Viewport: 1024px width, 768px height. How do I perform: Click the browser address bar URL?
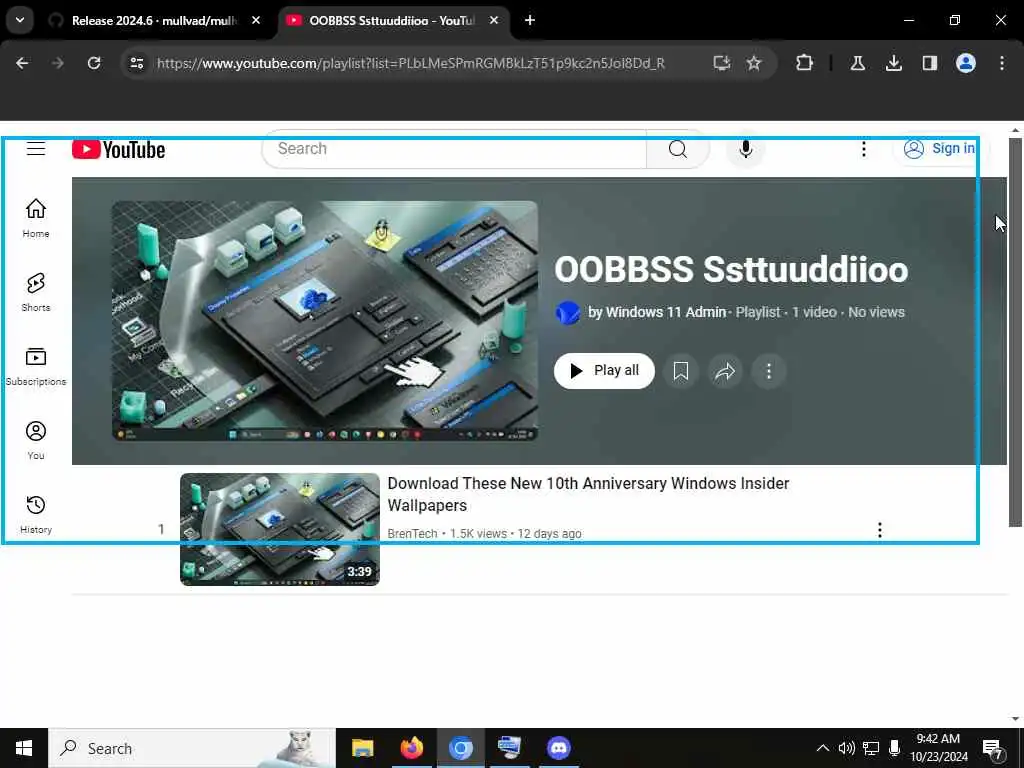(x=411, y=63)
